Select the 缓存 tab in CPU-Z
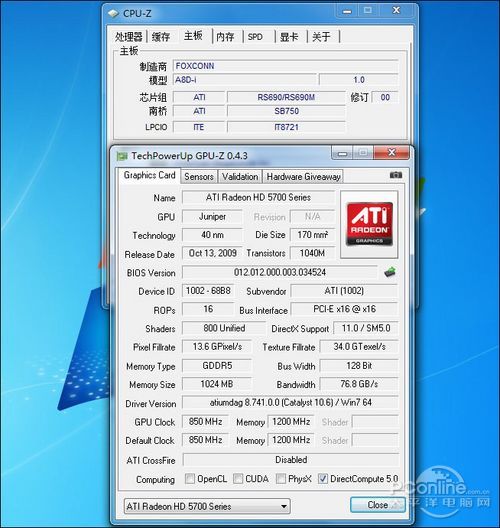The height and width of the screenshot is (528, 500). pyautogui.click(x=161, y=36)
